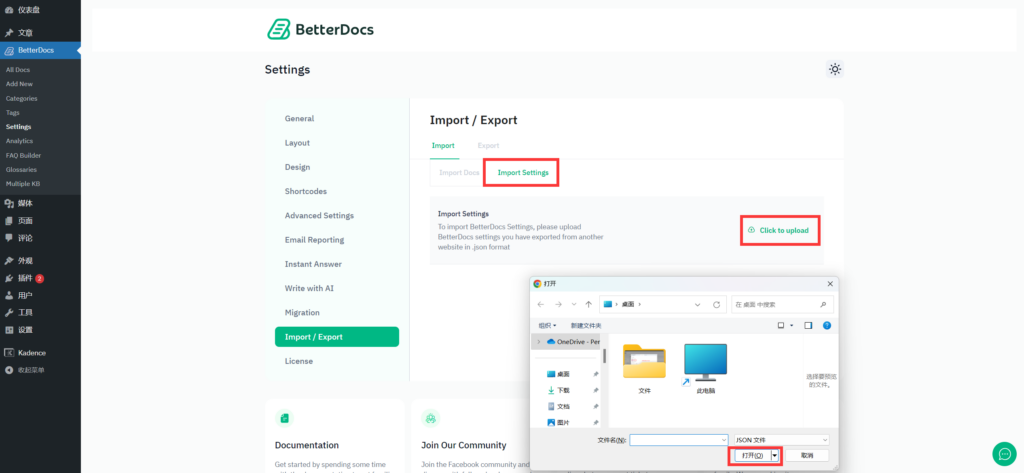Screen dimensions: 1024x473
Task: Go up one folder level in dialog
Action: (588, 304)
